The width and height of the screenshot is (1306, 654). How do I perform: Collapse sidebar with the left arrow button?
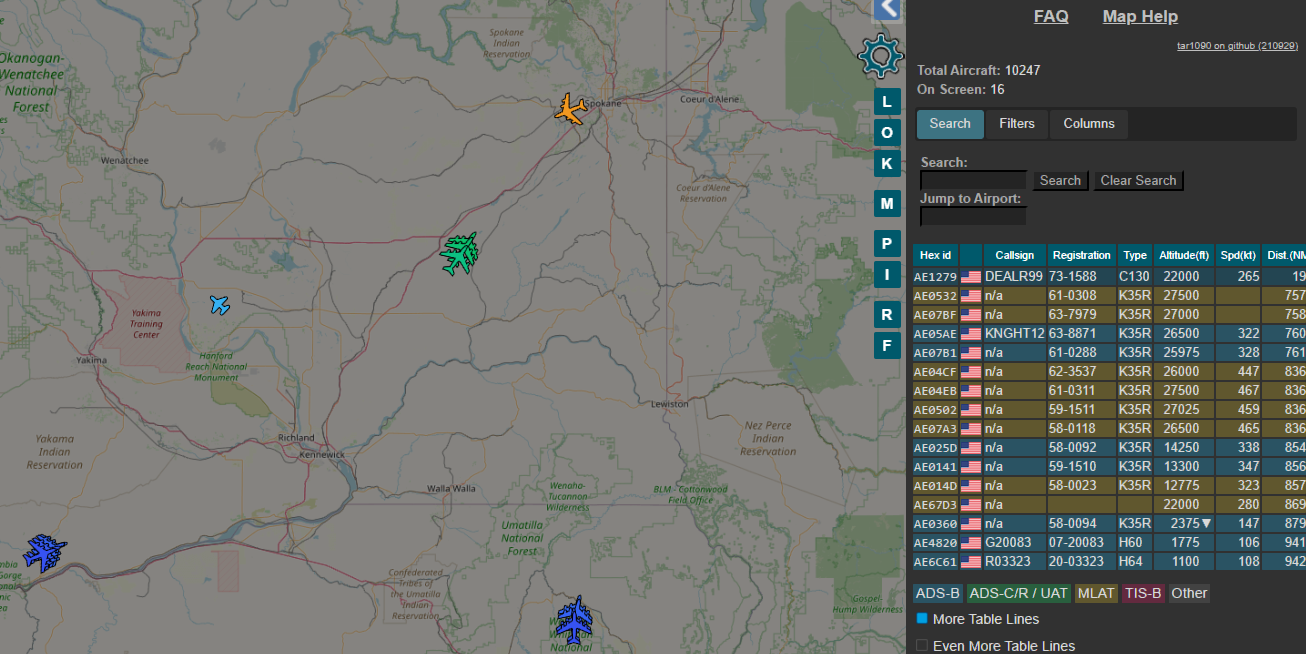tap(886, 9)
